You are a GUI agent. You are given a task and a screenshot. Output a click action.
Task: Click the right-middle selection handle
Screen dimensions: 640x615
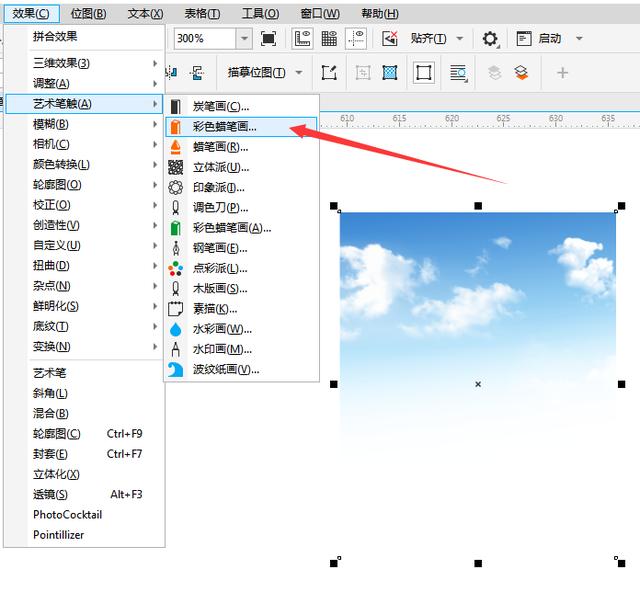point(621,384)
